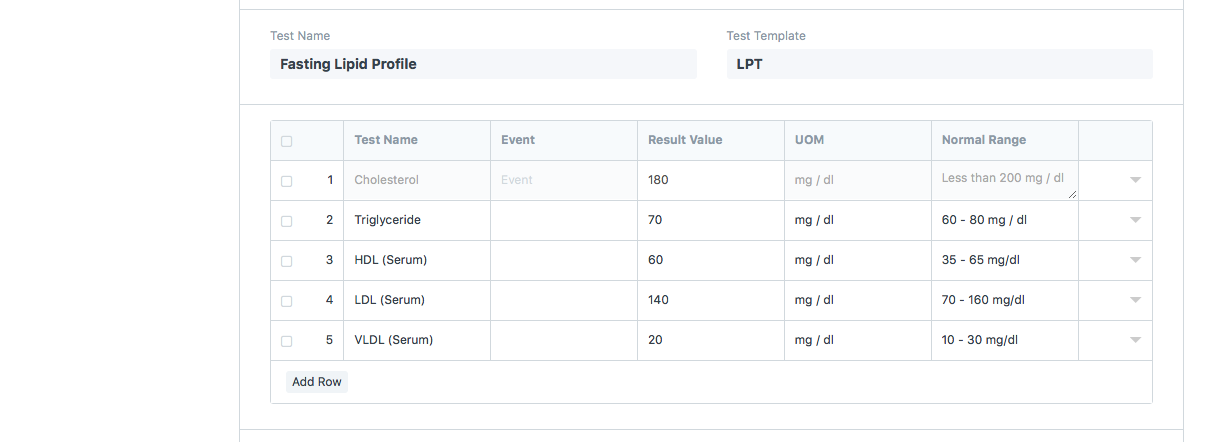The image size is (1229, 442).
Task: Click the Fasting Lipid Profile test name field
Action: point(483,64)
